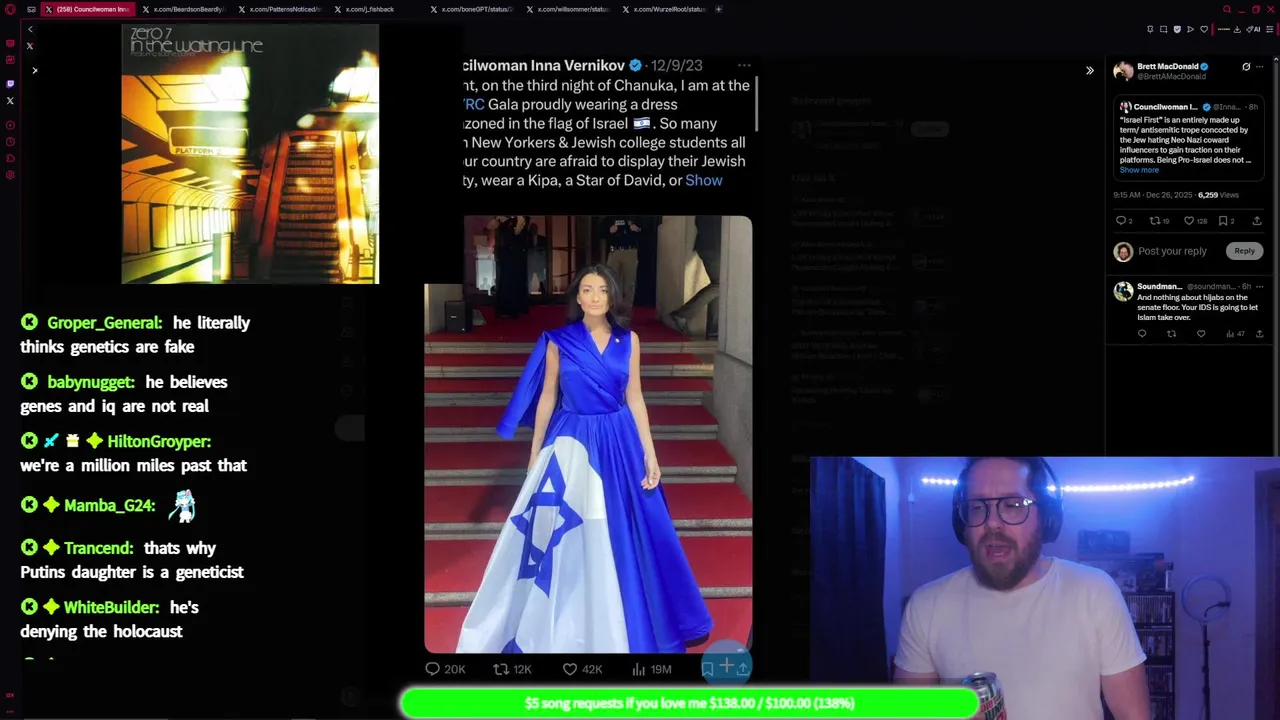Click the green song requests donation bar
1280x720 pixels.
(x=689, y=703)
